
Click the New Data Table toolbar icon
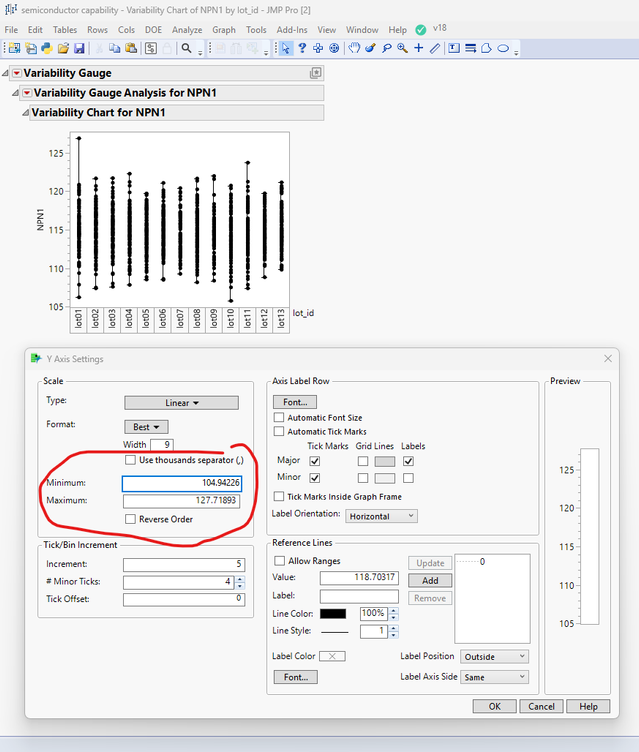[14, 48]
